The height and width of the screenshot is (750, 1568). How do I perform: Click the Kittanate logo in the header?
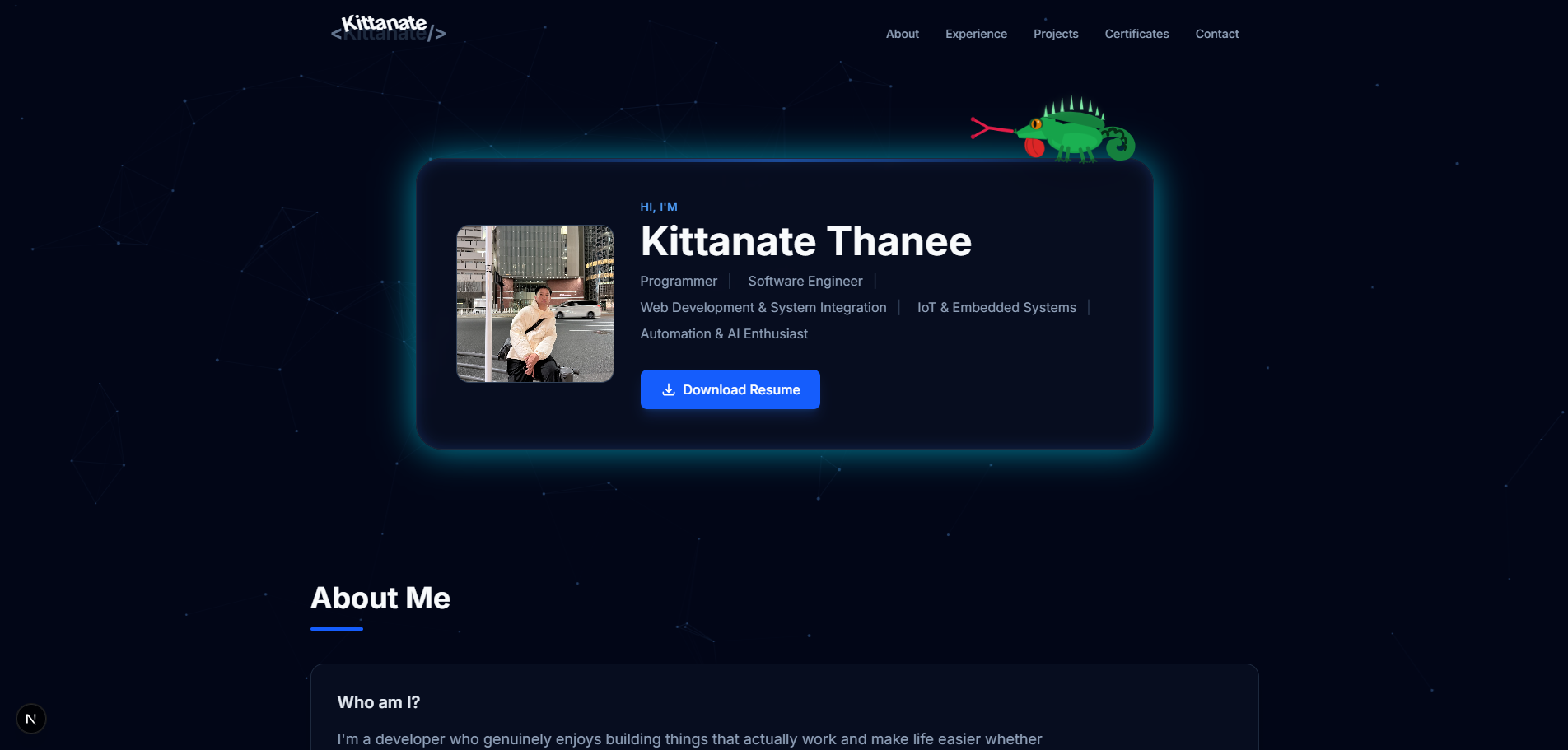pyautogui.click(x=388, y=28)
